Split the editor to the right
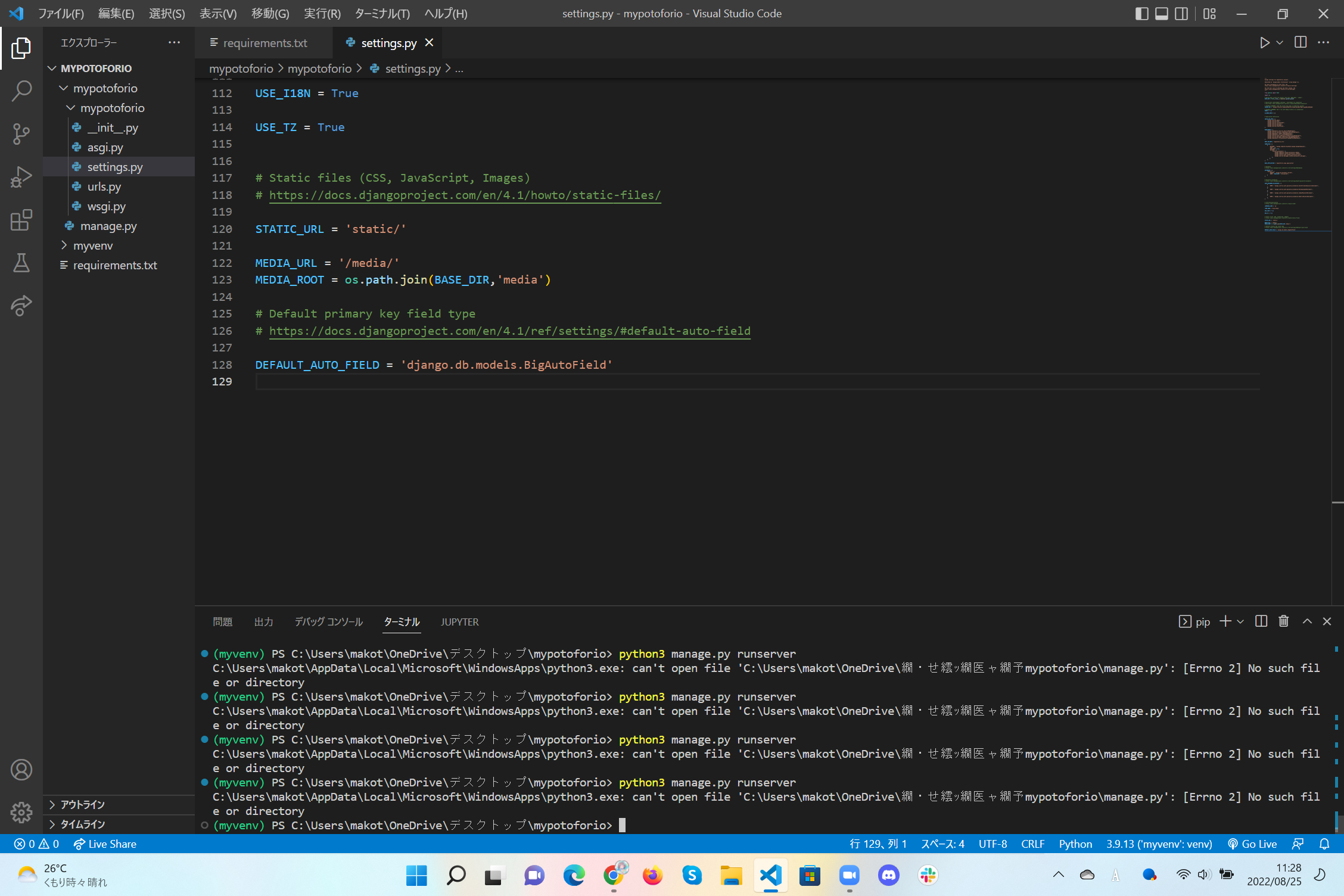Screen dimensions: 1344x896 click(x=1301, y=42)
